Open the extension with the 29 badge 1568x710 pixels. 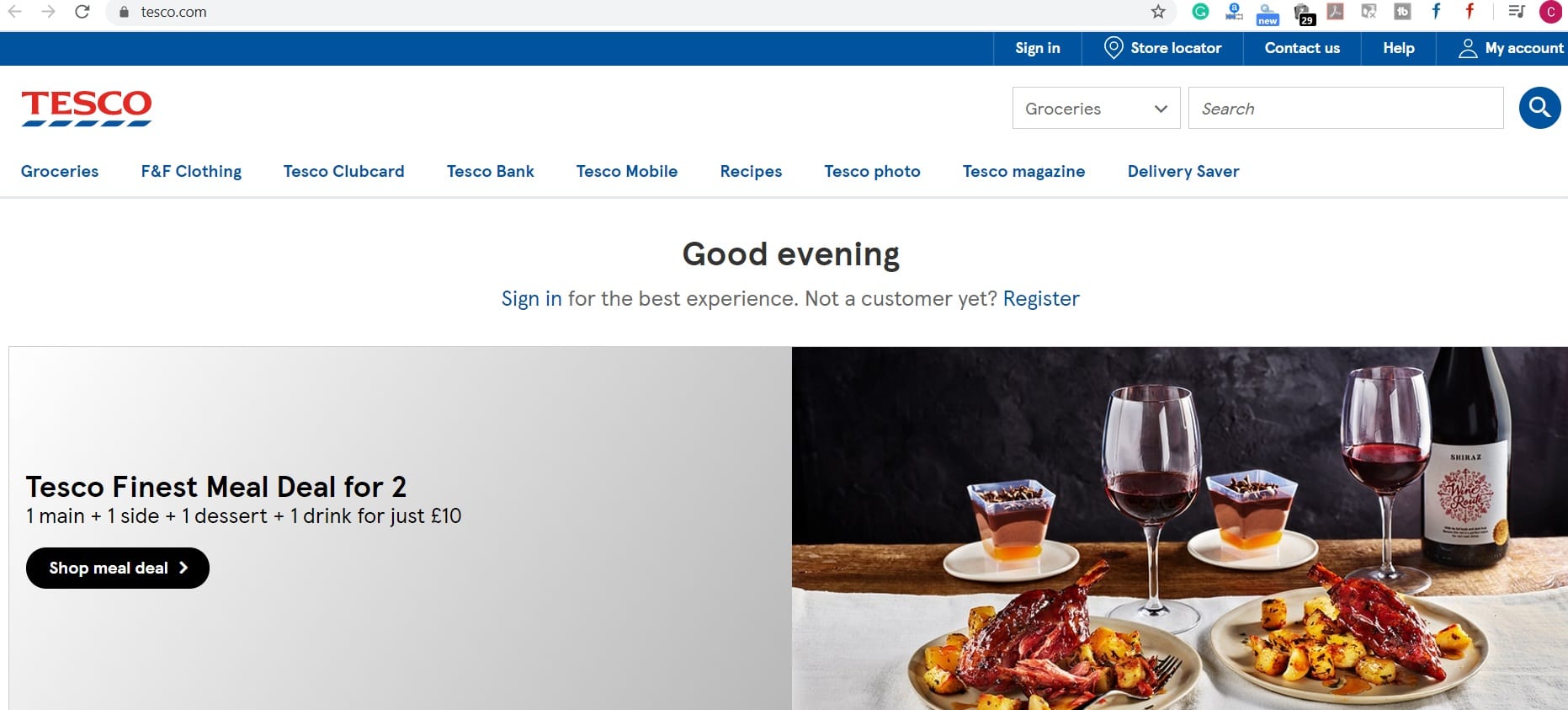(x=1303, y=13)
